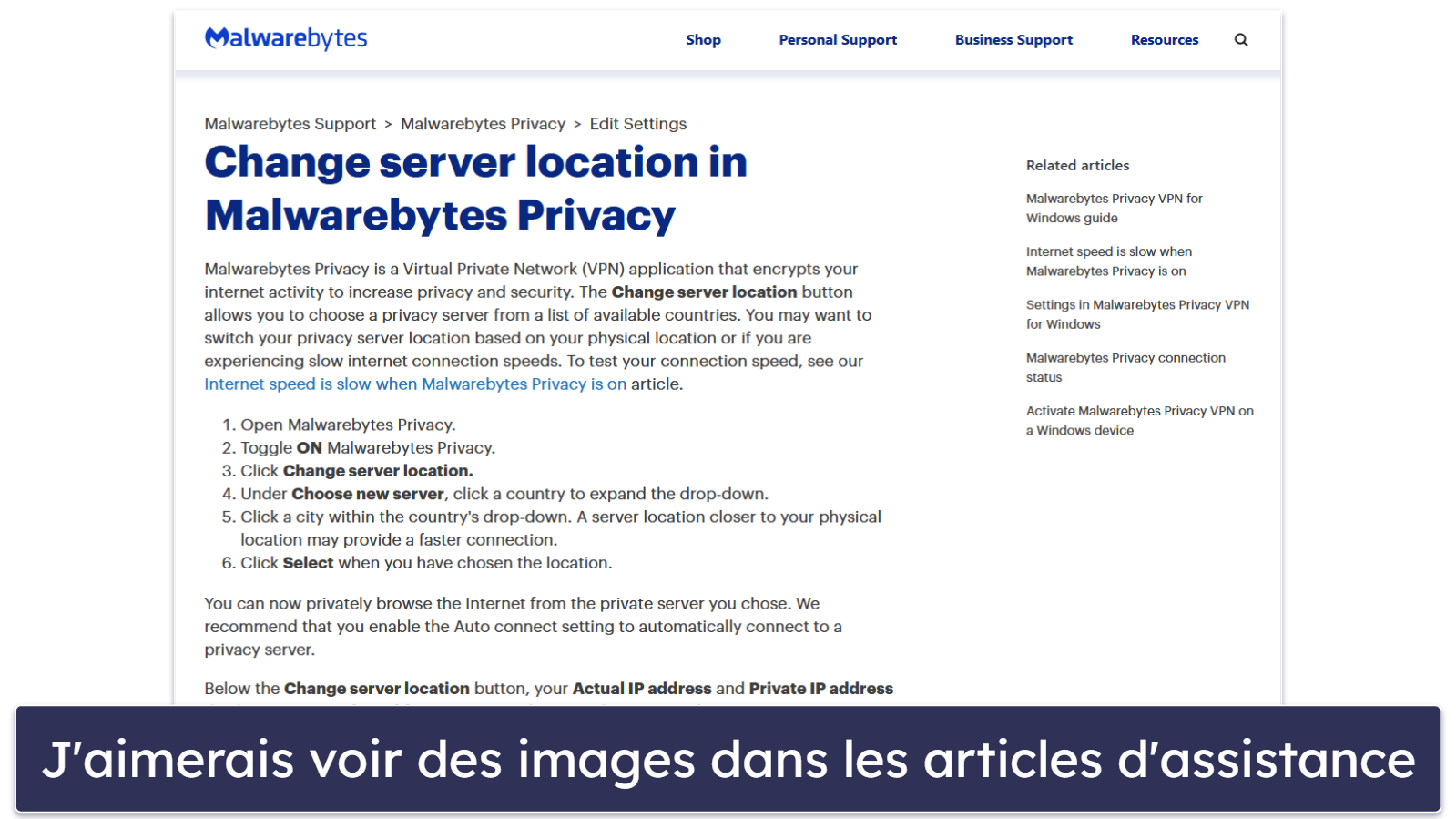The height and width of the screenshot is (819, 1456).
Task: Open related article 'Internet speed is slow when Malwarebytes Privacy is on'
Action: [1109, 261]
